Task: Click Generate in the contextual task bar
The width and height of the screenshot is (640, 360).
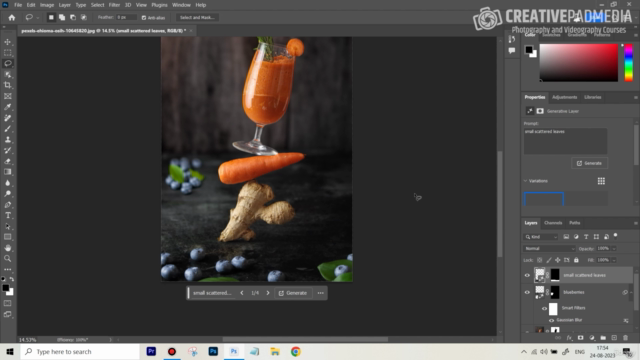Action: pos(293,293)
